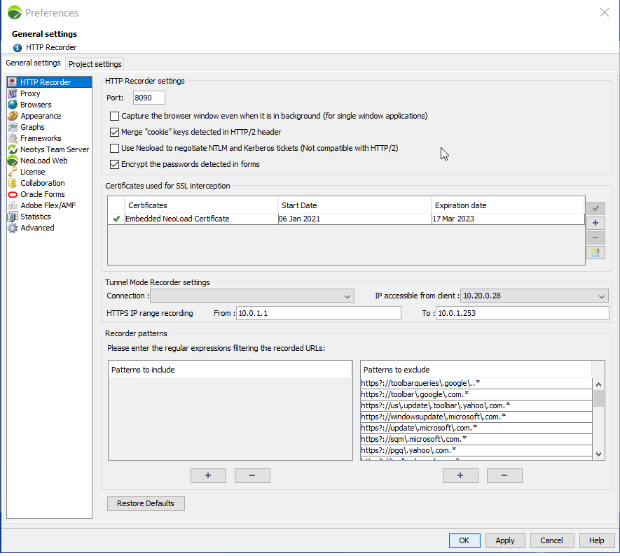Select the Embedded NeoLoad Certificate row
The height and width of the screenshot is (556, 620).
tap(200, 219)
